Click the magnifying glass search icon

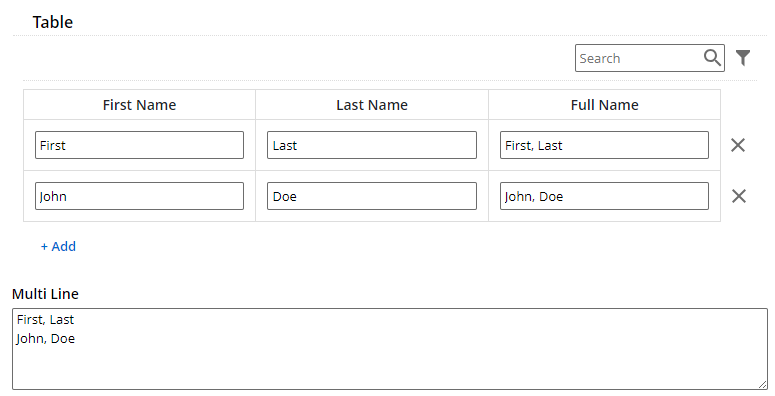click(712, 58)
